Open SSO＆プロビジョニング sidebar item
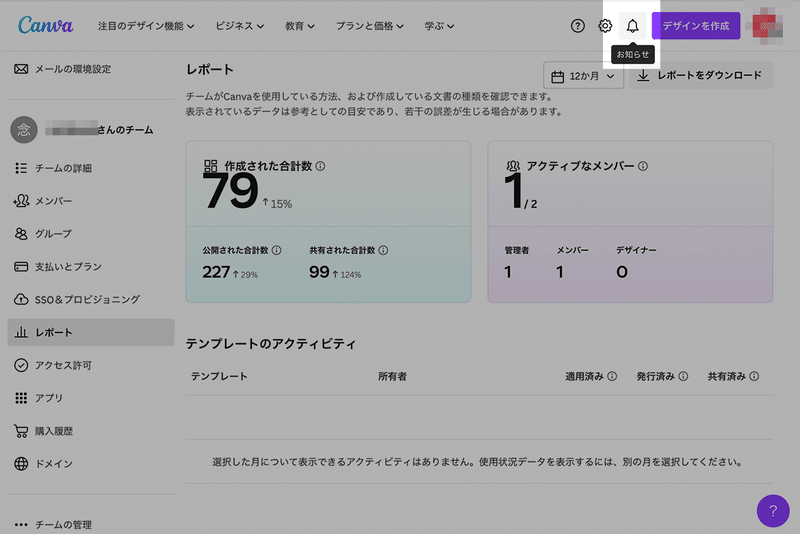The image size is (800, 534). (91, 299)
